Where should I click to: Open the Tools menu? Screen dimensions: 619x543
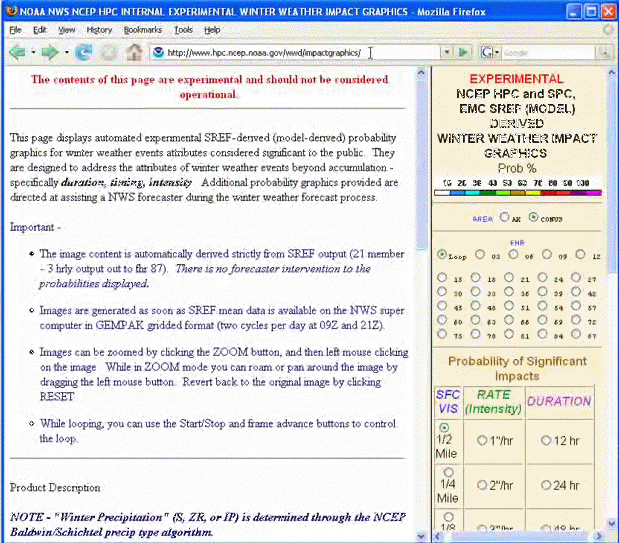point(183,30)
